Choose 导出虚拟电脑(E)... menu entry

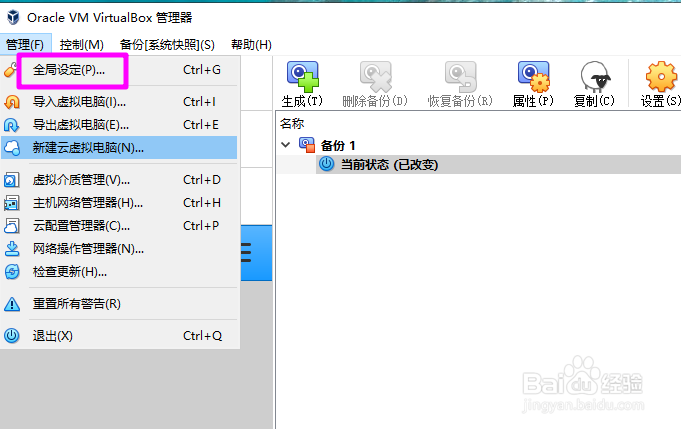point(119,125)
